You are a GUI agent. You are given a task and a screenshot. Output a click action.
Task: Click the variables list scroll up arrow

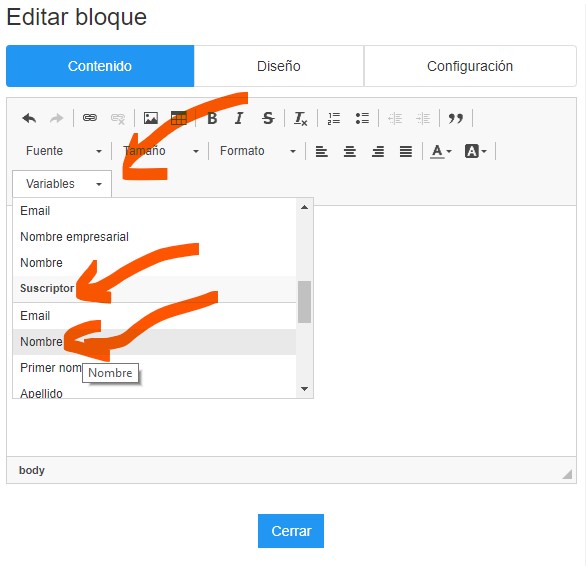pyautogui.click(x=305, y=207)
